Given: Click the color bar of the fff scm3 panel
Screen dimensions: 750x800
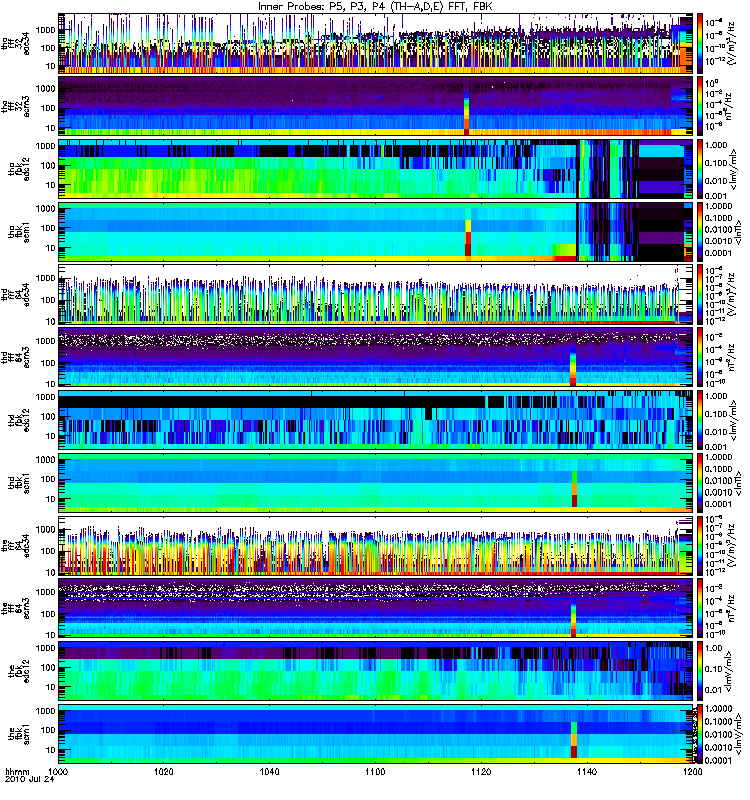Looking at the screenshot, I should 701,608.
